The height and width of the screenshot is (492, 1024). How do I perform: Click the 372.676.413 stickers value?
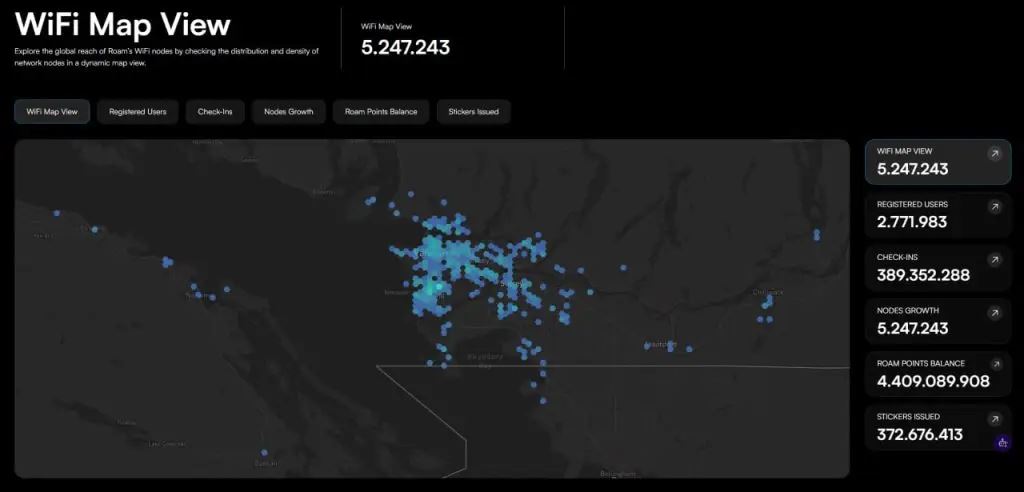[920, 435]
